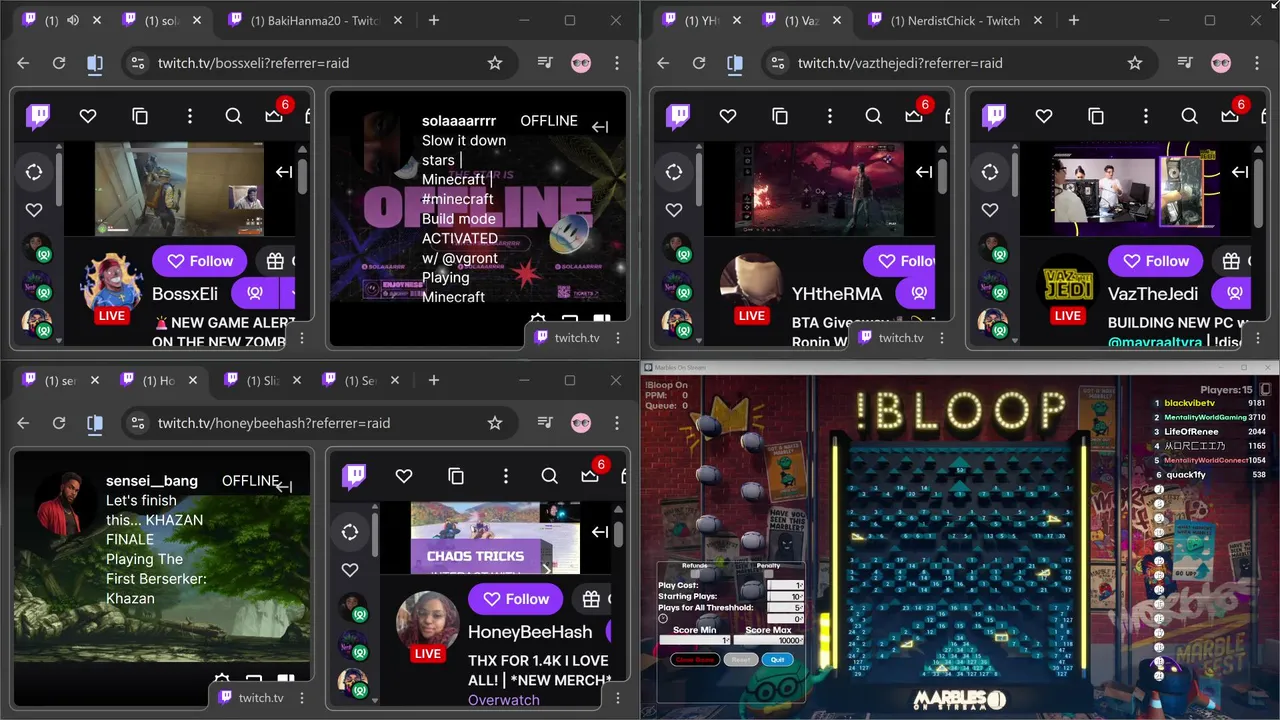Image resolution: width=1280 pixels, height=720 pixels.
Task: Click the Play Cost field in Marbles
Action: tap(785, 585)
